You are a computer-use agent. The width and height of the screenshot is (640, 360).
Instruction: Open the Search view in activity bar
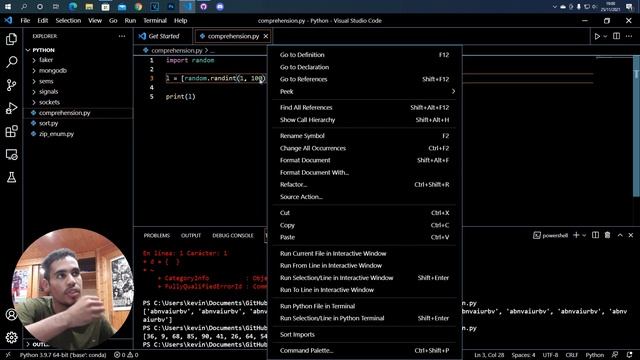11,62
